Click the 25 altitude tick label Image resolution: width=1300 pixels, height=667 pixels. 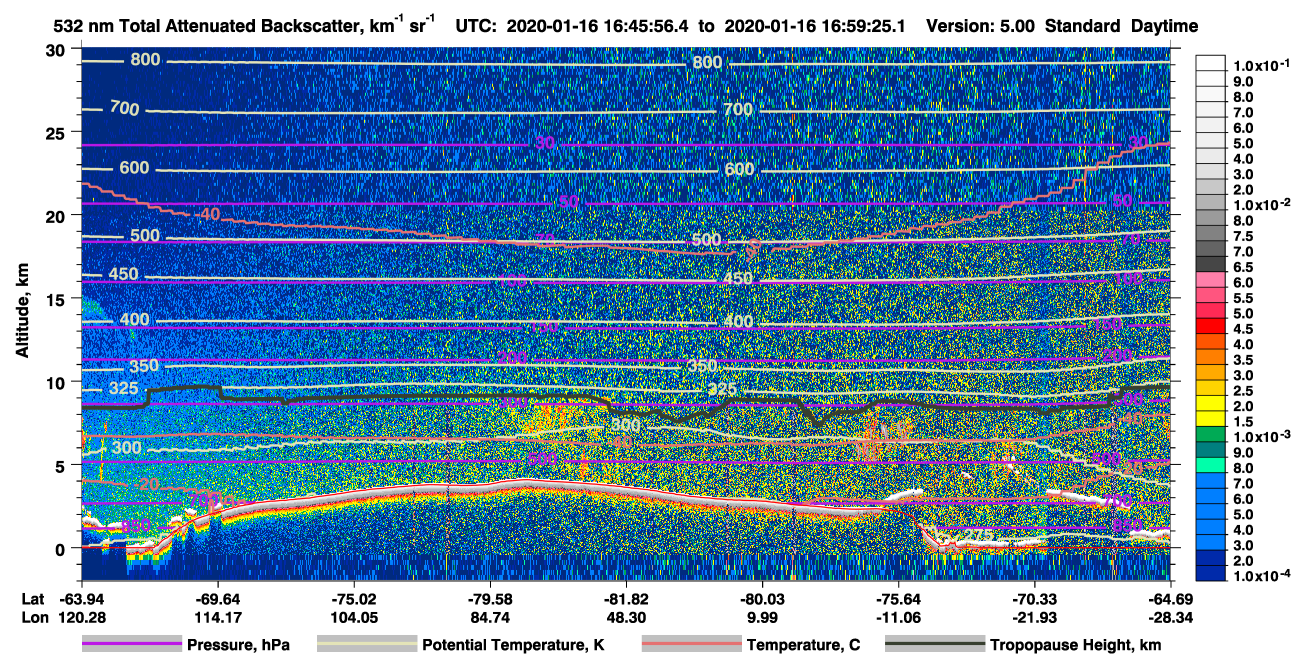click(x=57, y=133)
